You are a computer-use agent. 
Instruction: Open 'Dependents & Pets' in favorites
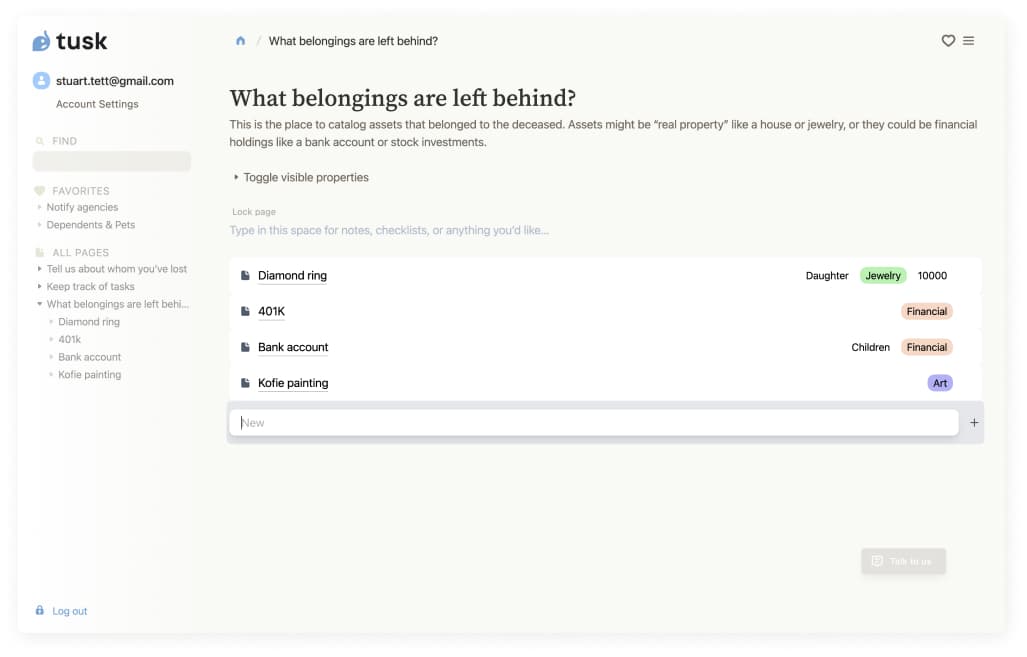(90, 225)
